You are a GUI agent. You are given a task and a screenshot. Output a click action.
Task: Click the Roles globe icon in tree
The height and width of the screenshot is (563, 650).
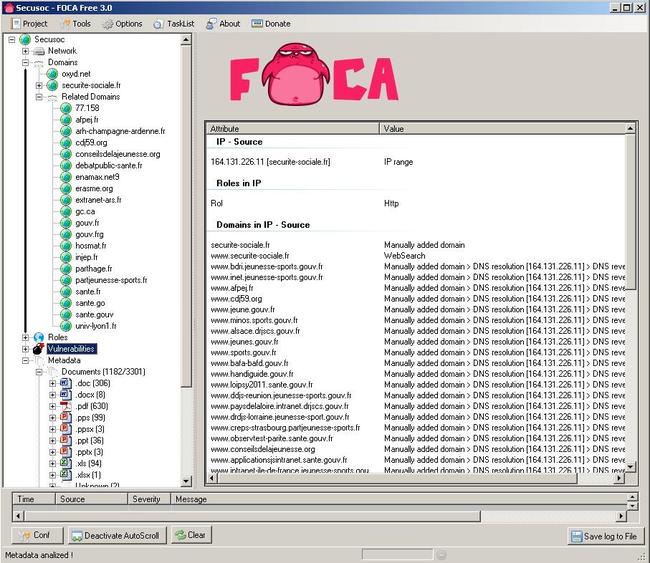(39, 337)
